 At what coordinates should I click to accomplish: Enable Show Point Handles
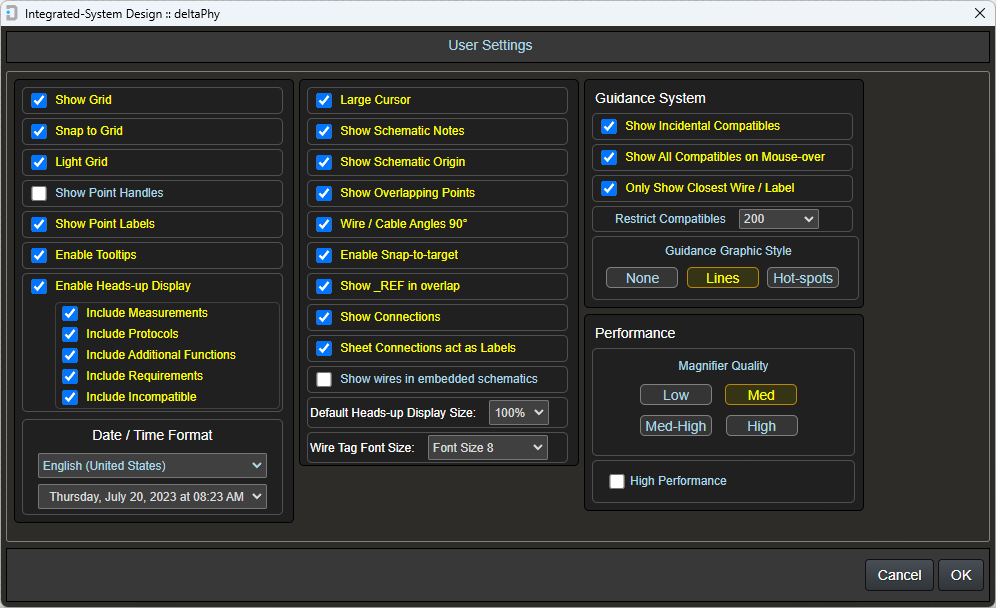tap(38, 193)
